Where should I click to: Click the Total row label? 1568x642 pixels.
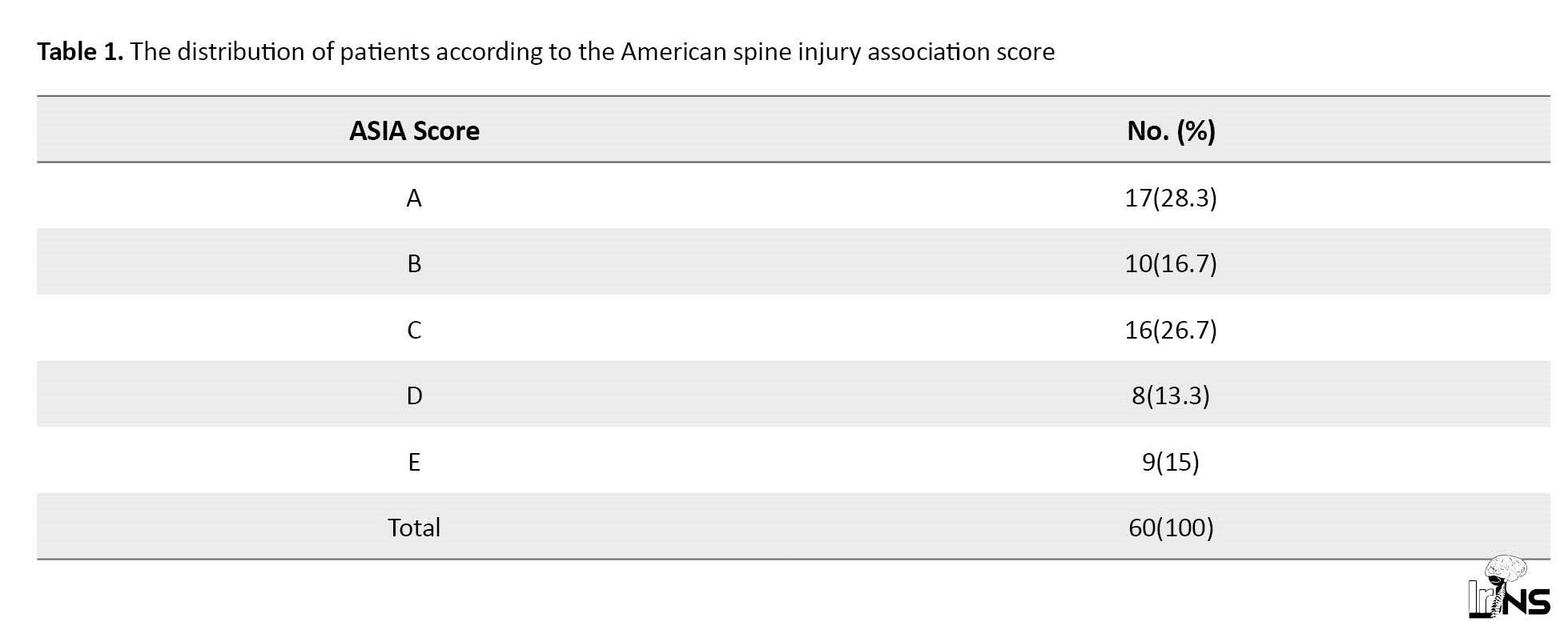[x=414, y=528]
